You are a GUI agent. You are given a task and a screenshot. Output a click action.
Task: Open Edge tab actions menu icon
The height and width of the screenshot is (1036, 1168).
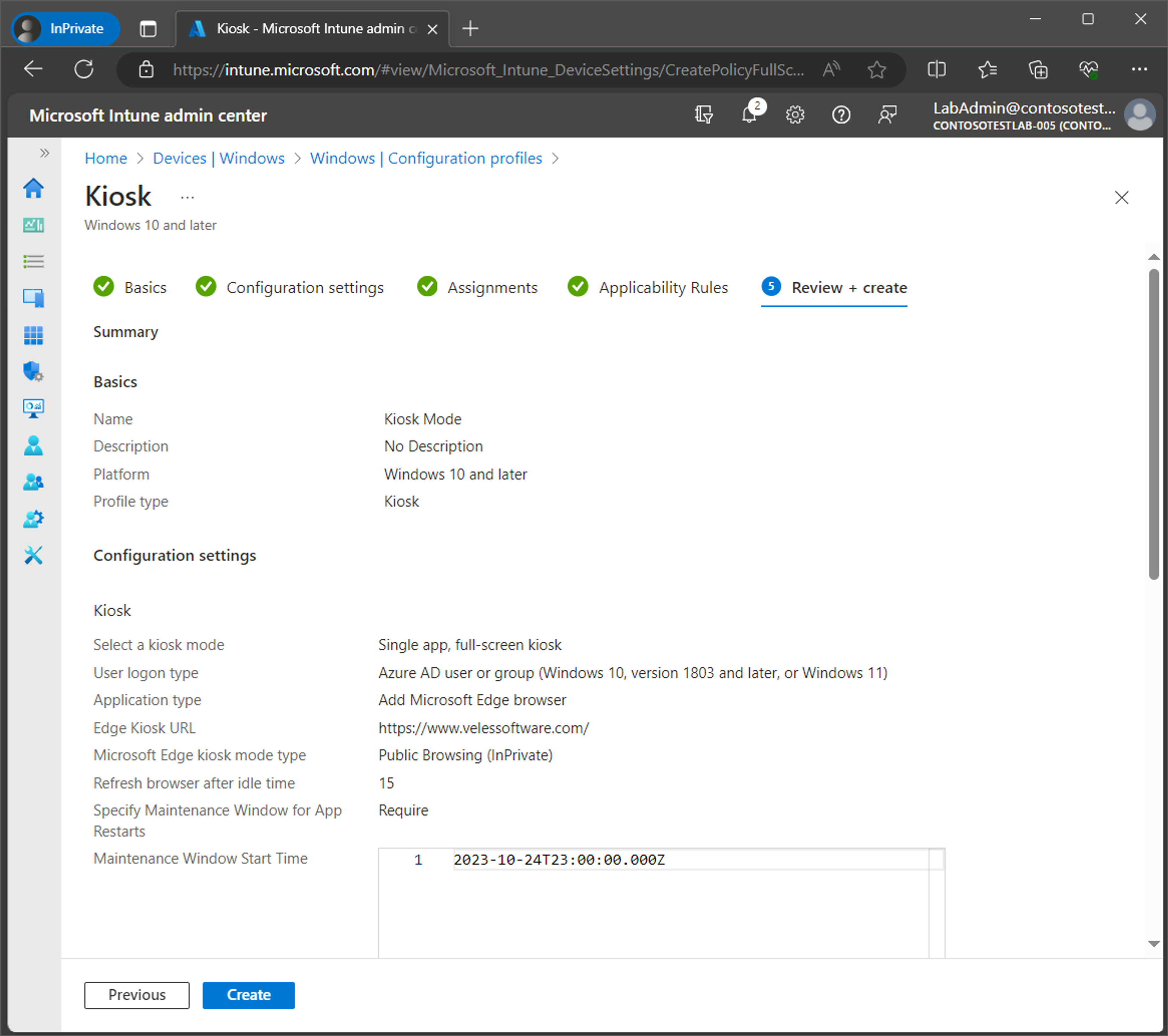click(x=148, y=29)
